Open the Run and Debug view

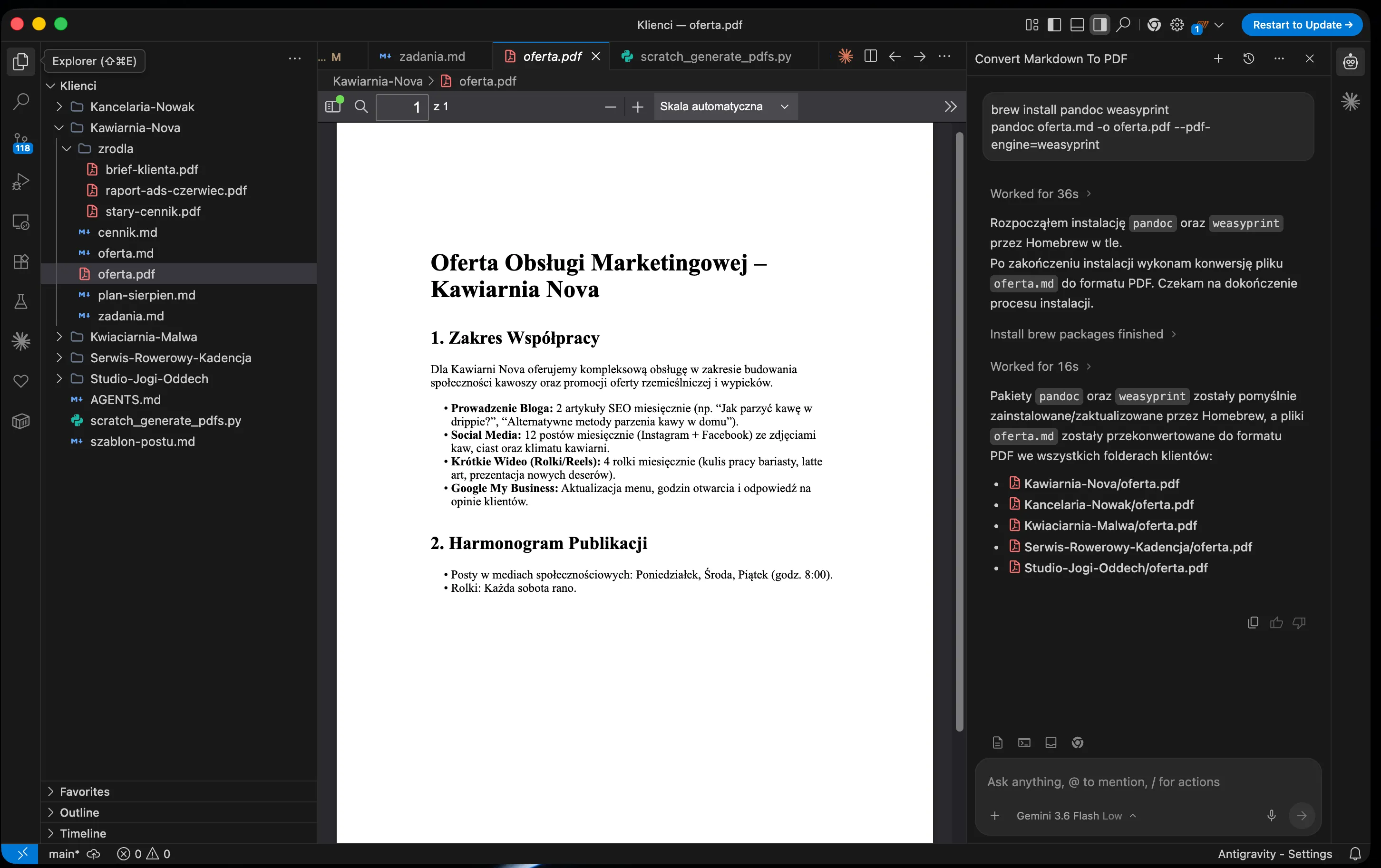click(x=20, y=182)
